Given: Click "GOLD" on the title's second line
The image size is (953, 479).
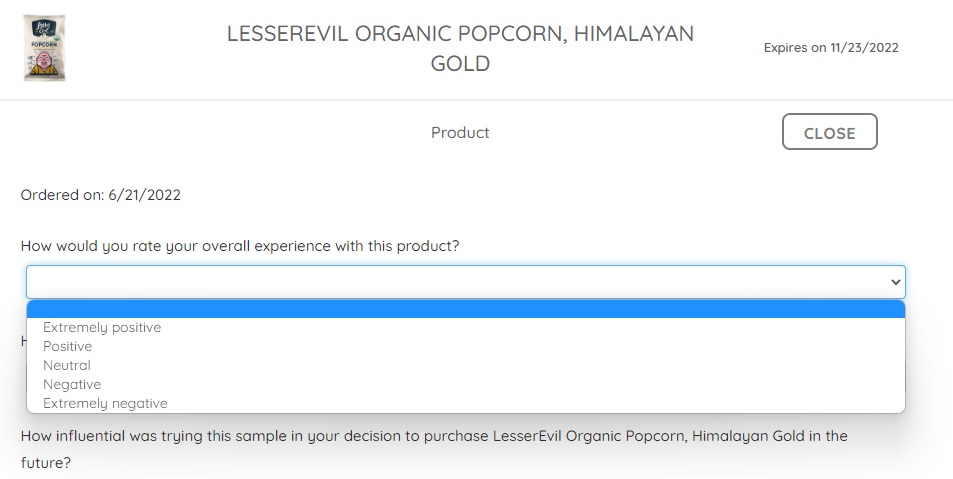Looking at the screenshot, I should pyautogui.click(x=460, y=64).
